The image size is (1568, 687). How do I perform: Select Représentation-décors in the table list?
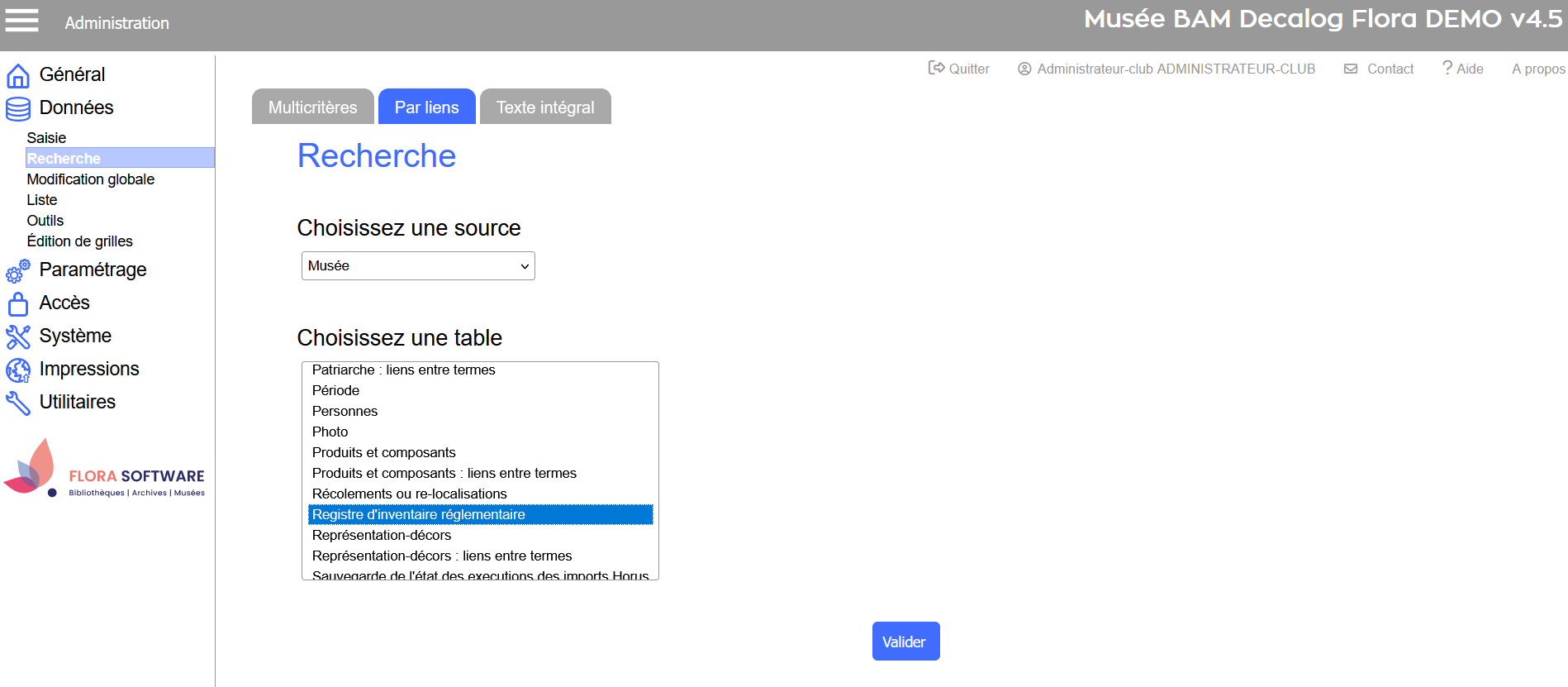click(x=382, y=535)
